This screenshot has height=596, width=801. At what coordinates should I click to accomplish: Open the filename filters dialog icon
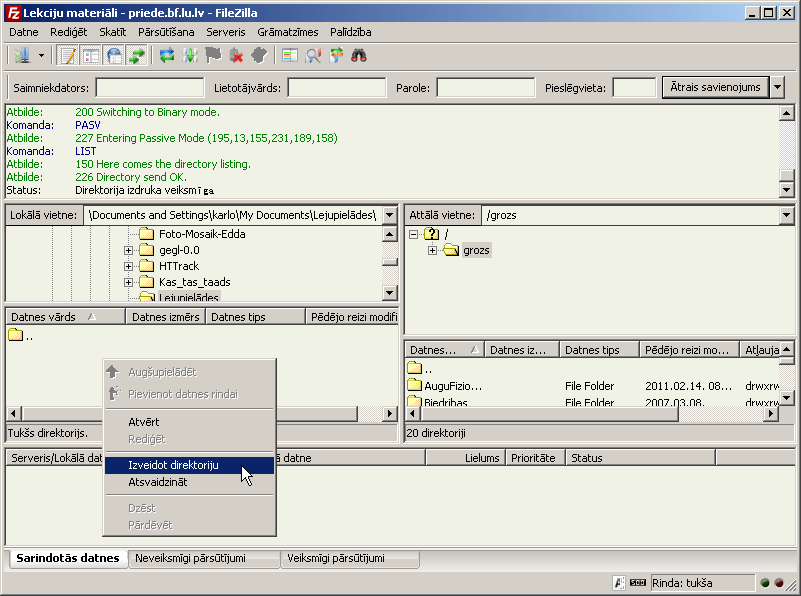pyautogui.click(x=290, y=55)
